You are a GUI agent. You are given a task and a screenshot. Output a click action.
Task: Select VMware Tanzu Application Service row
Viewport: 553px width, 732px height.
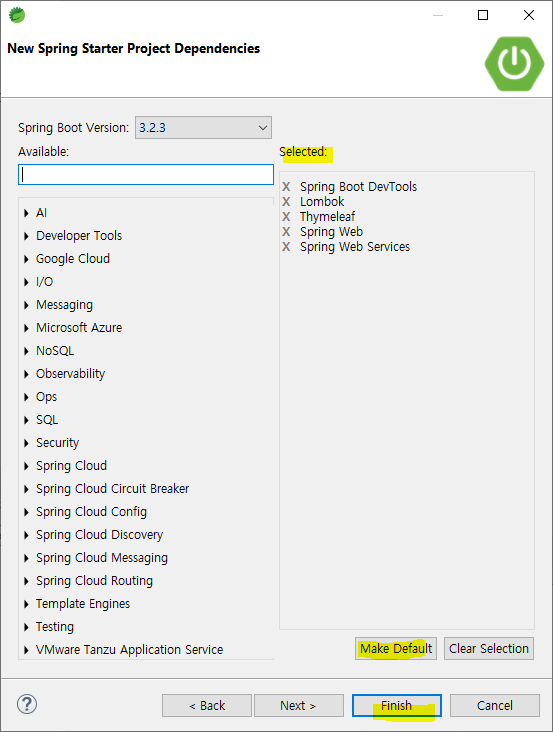tap(129, 650)
